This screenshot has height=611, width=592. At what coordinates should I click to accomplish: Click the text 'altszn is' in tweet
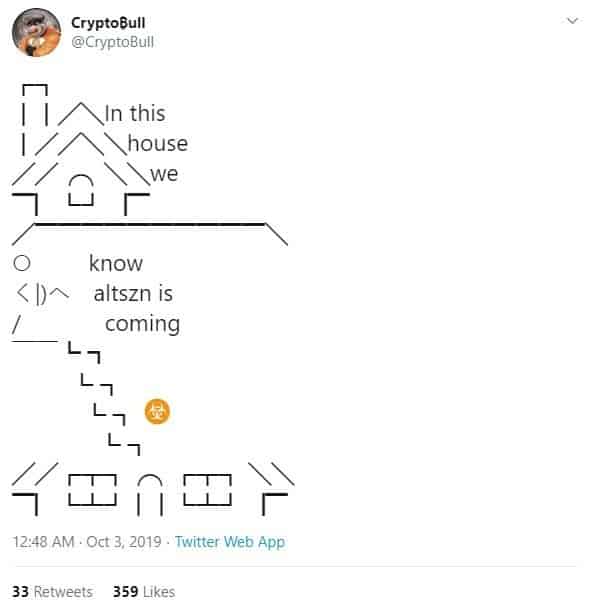tap(133, 293)
